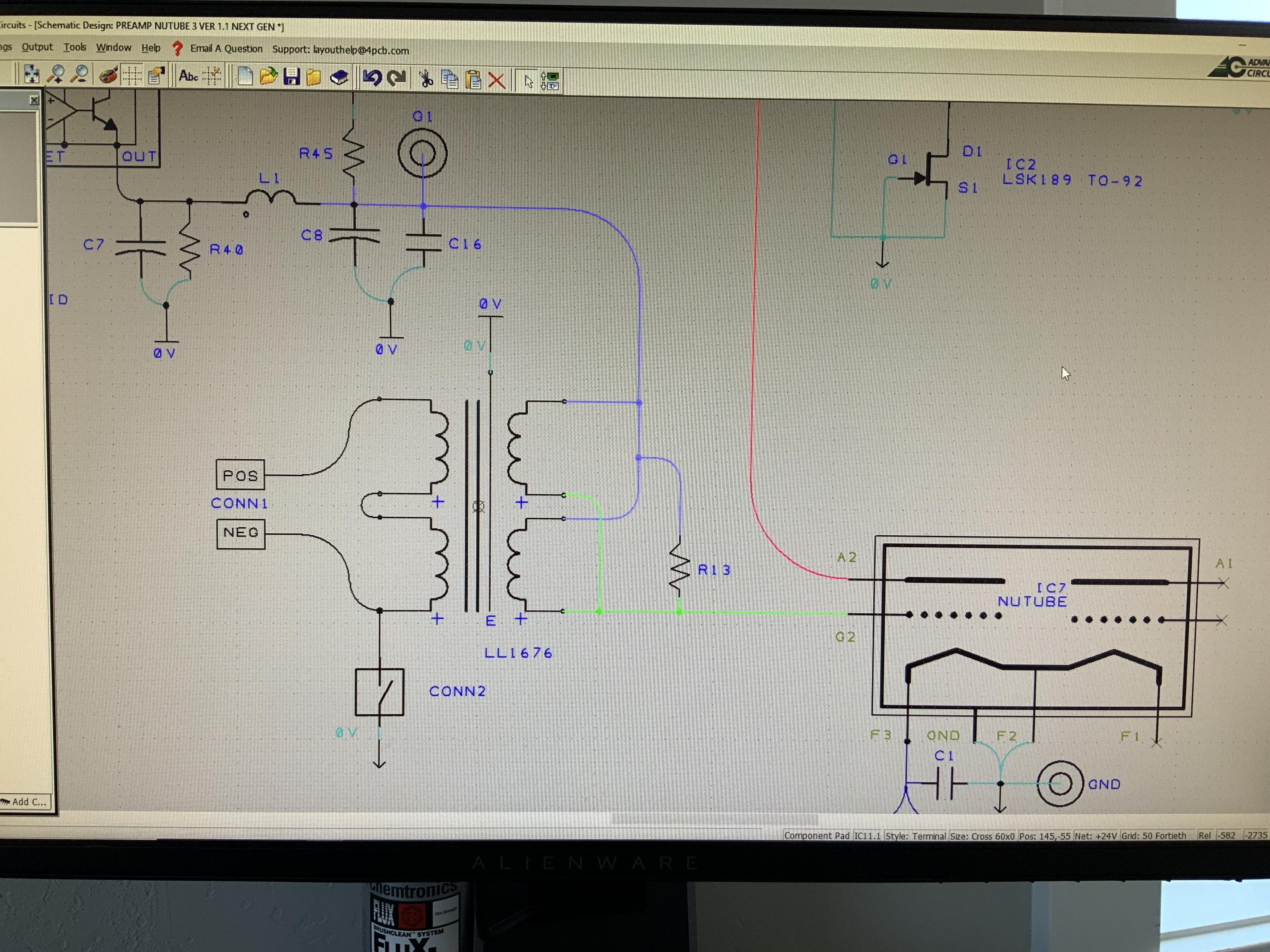
Task: Click the Add C... button in left panel
Action: (x=25, y=802)
